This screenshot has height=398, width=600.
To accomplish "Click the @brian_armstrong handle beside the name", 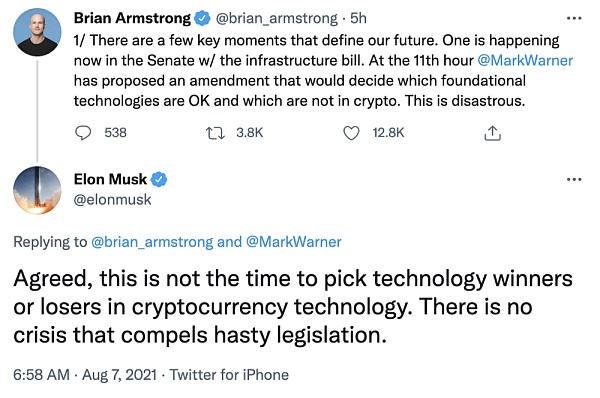I will pos(277,18).
